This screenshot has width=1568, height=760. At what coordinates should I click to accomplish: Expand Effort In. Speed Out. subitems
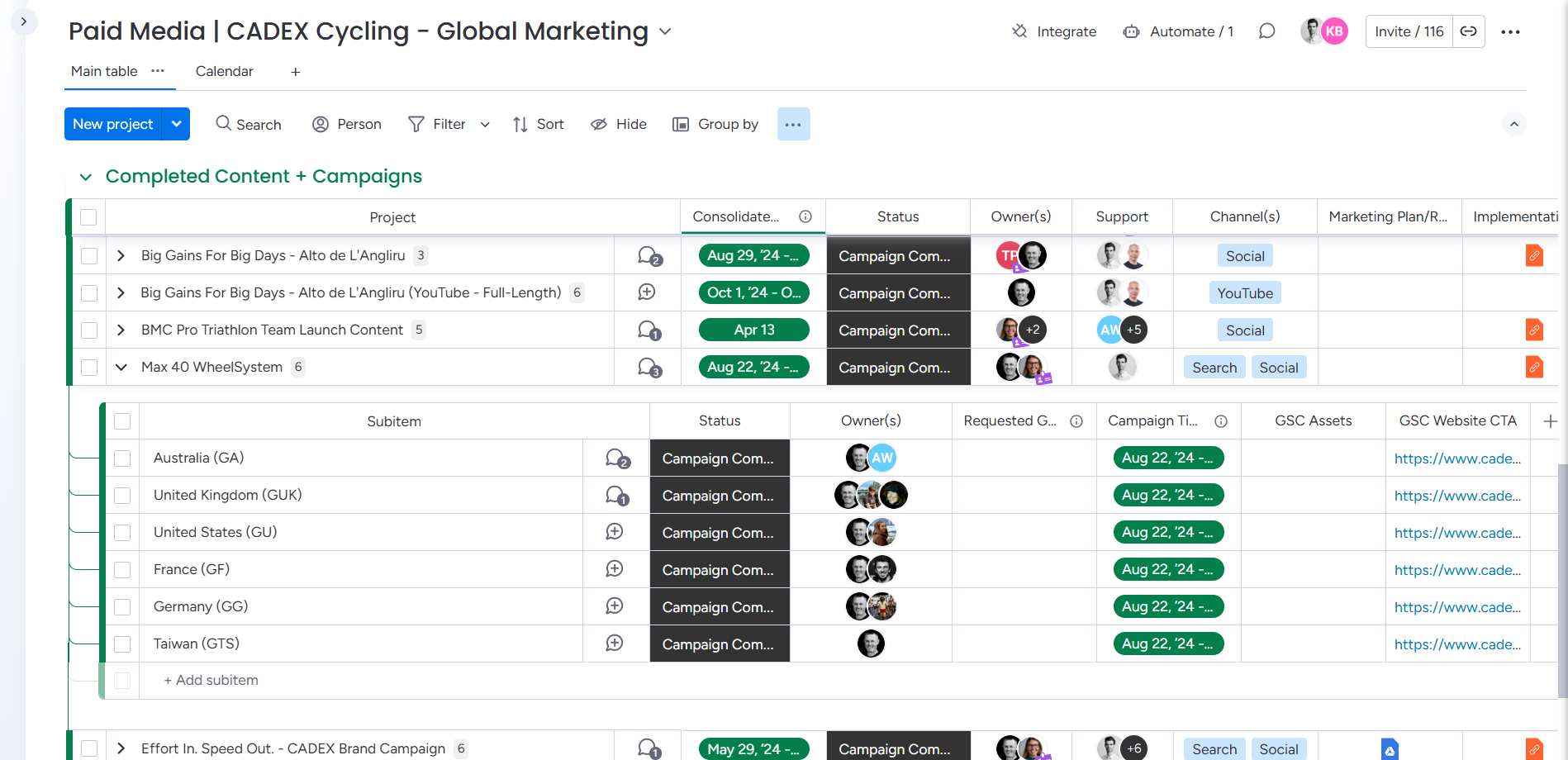pyautogui.click(x=121, y=748)
